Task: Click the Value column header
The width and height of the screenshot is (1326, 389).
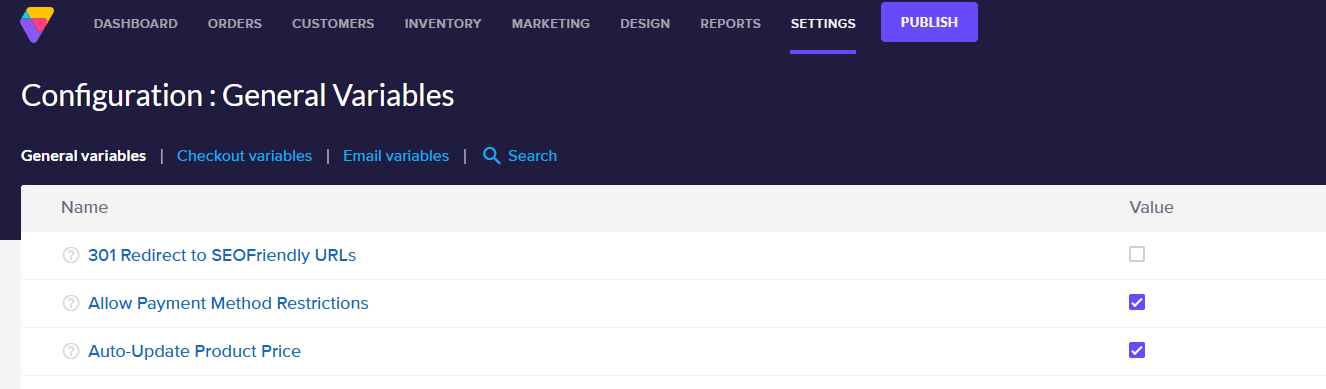Action: click(x=1151, y=207)
